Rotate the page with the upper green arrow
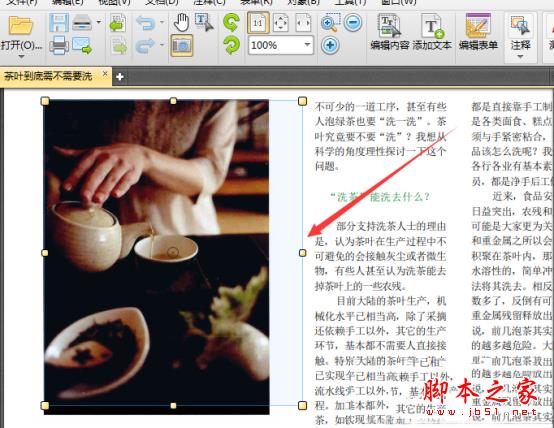The height and width of the screenshot is (428, 554). pos(231,22)
